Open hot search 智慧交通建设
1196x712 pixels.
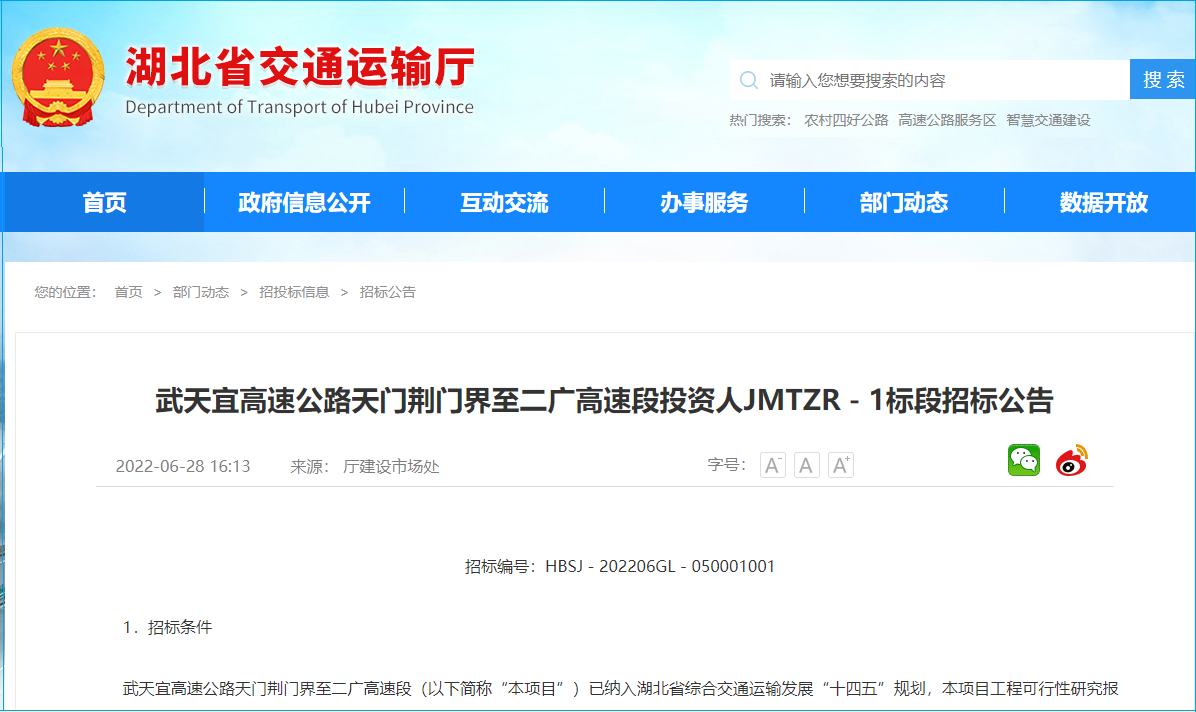[x=1048, y=120]
